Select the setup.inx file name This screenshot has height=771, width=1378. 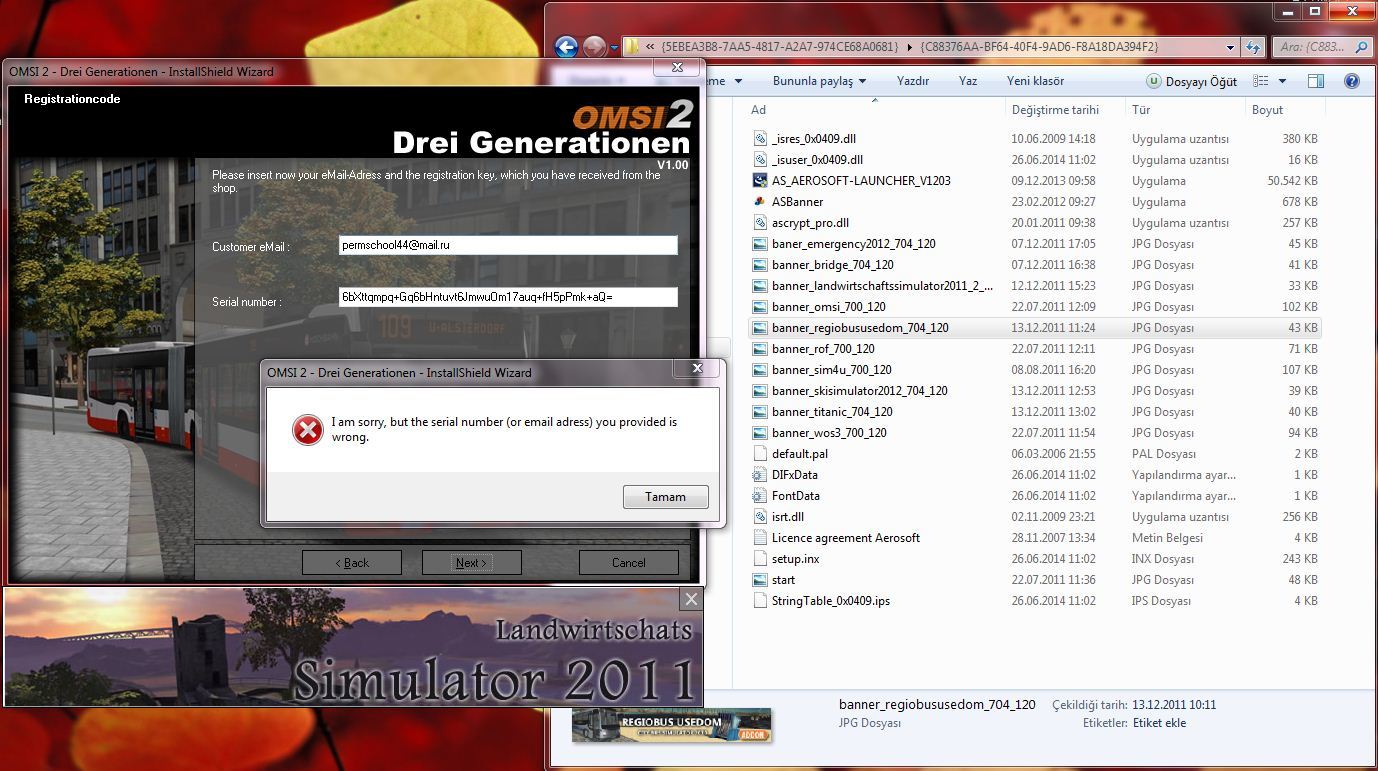point(795,559)
